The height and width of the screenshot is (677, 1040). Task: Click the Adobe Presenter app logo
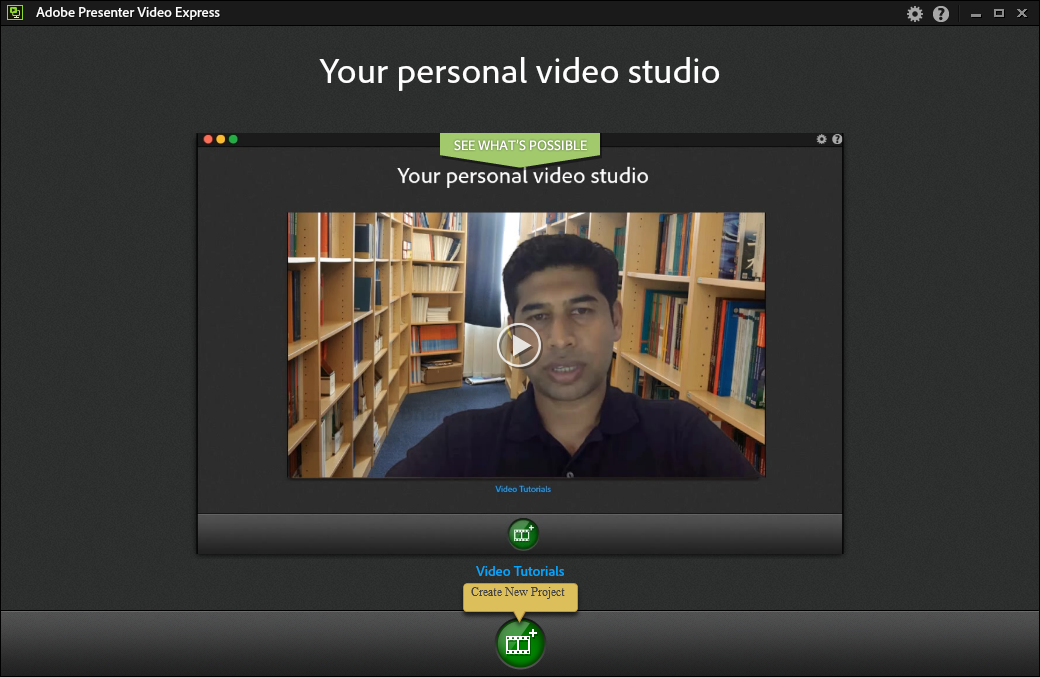click(x=16, y=13)
